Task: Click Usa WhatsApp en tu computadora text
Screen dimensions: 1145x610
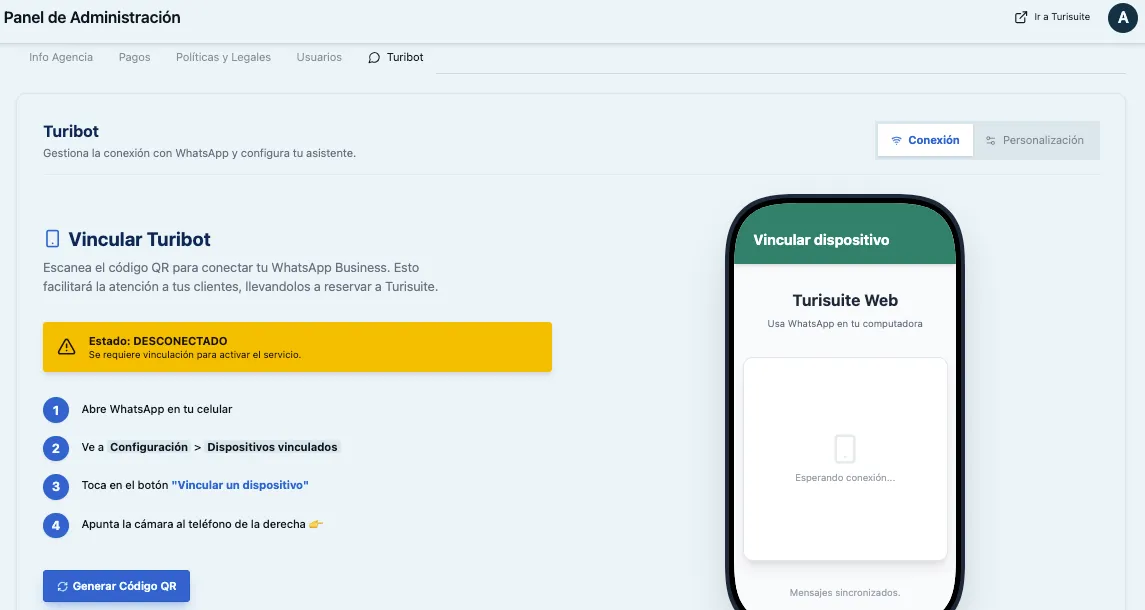Action: (x=845, y=324)
